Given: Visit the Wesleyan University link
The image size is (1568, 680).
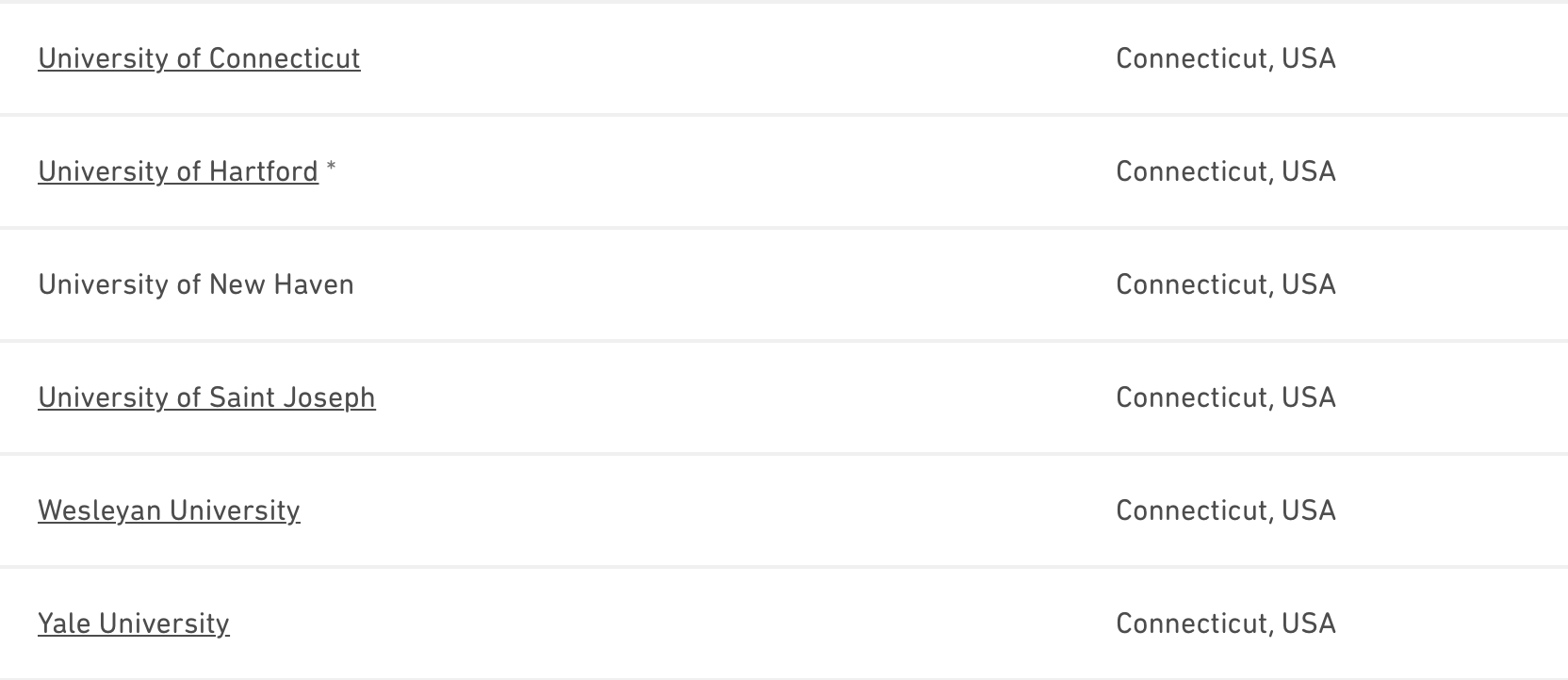Looking at the screenshot, I should pyautogui.click(x=169, y=510).
